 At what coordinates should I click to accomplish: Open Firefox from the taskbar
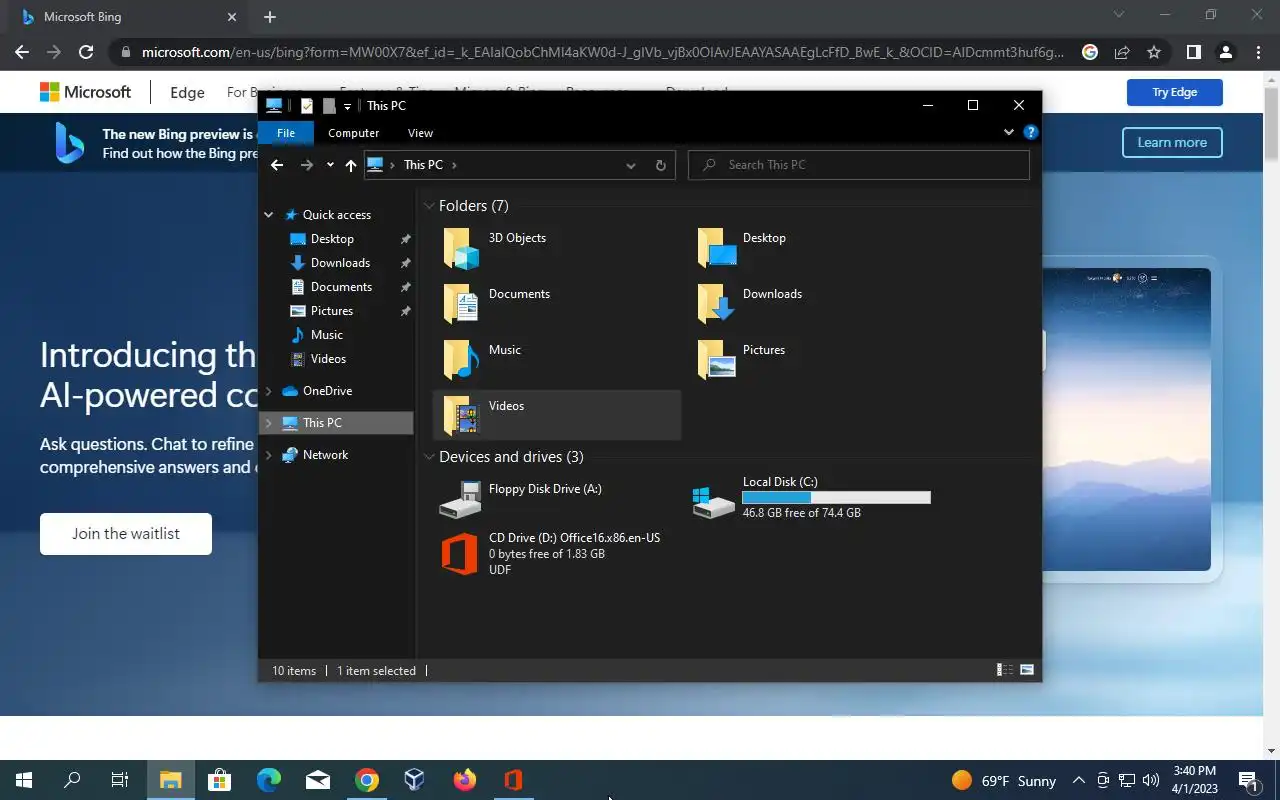point(464,780)
